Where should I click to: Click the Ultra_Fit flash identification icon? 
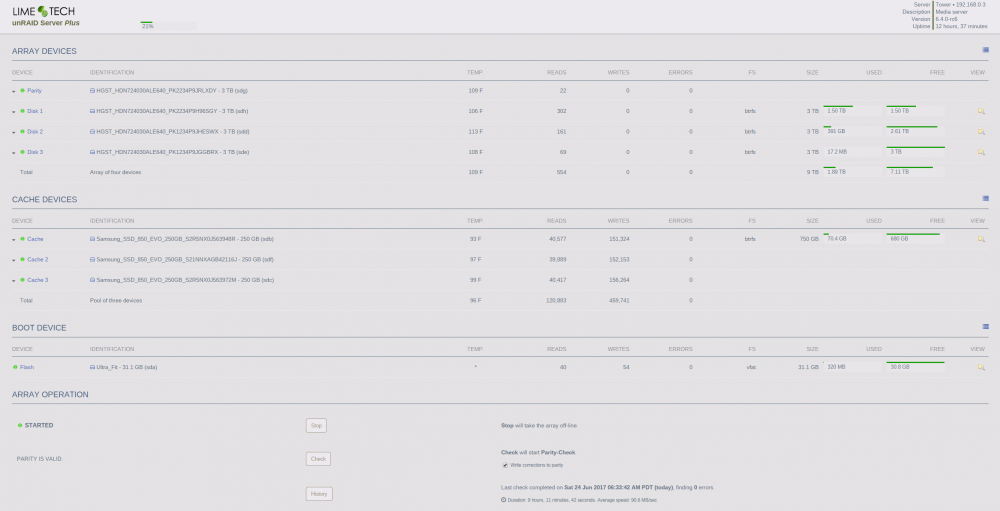[x=92, y=367]
